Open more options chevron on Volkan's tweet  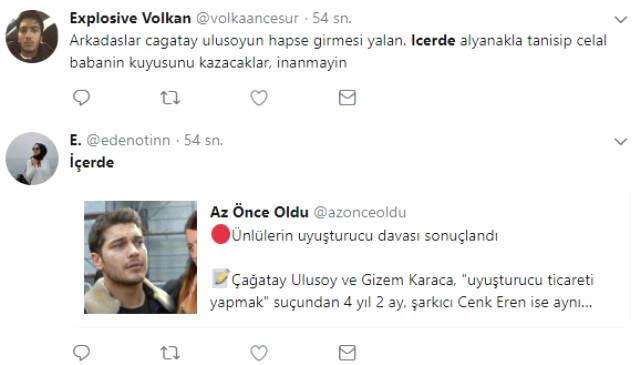(621, 20)
